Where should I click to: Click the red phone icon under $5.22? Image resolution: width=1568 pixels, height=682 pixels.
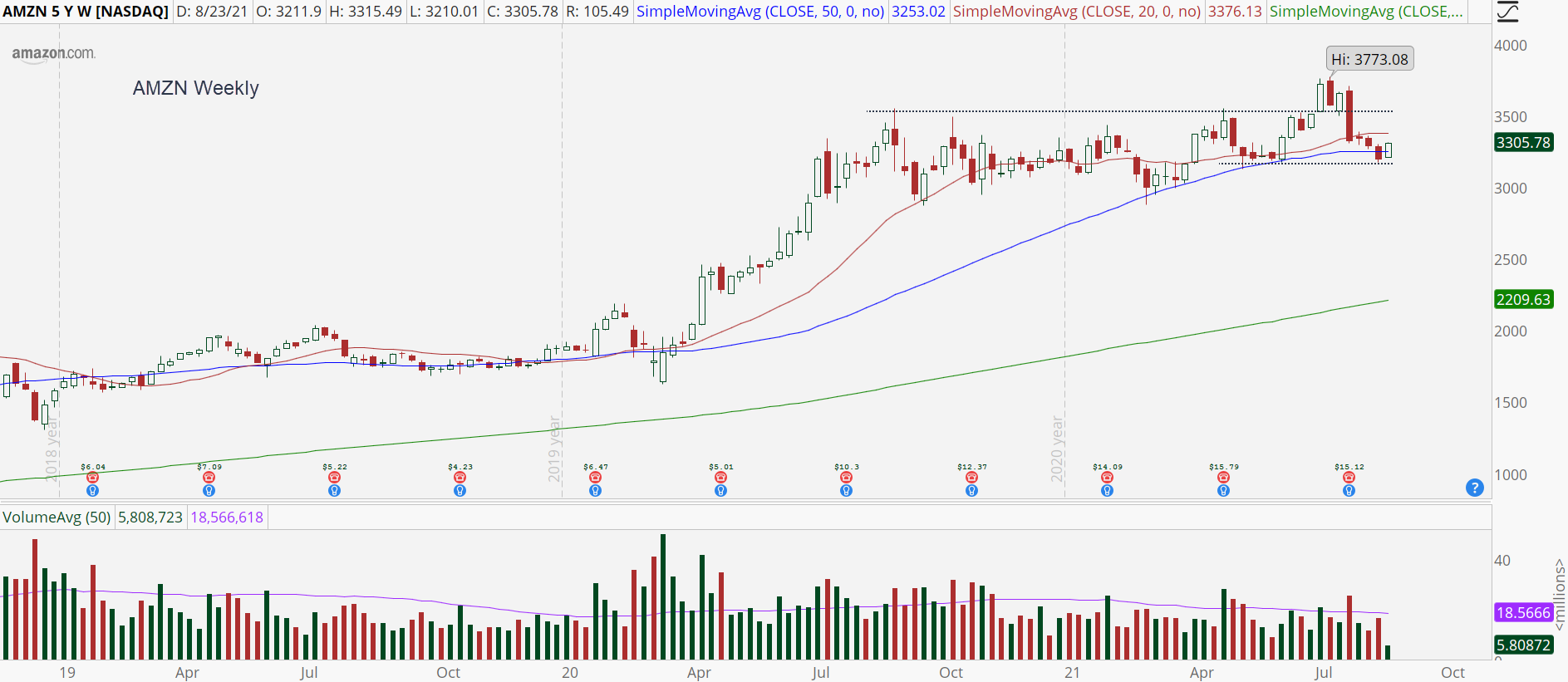click(335, 478)
